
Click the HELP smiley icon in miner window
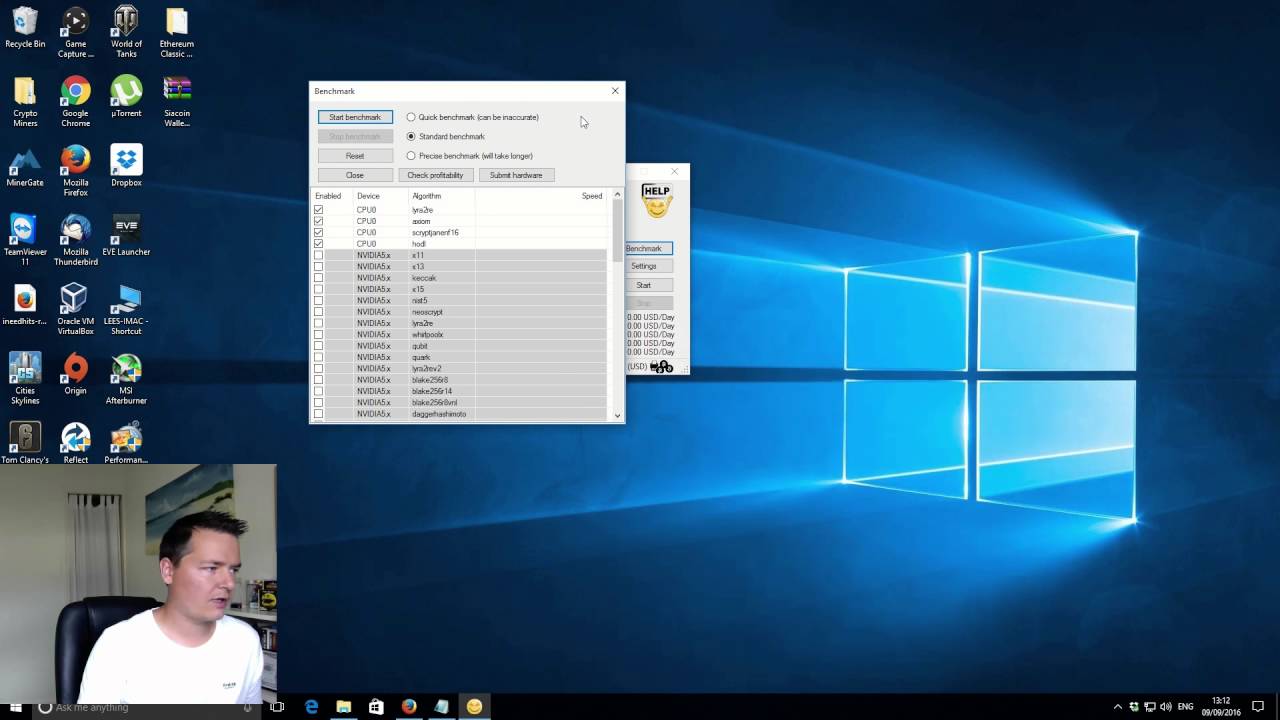656,200
